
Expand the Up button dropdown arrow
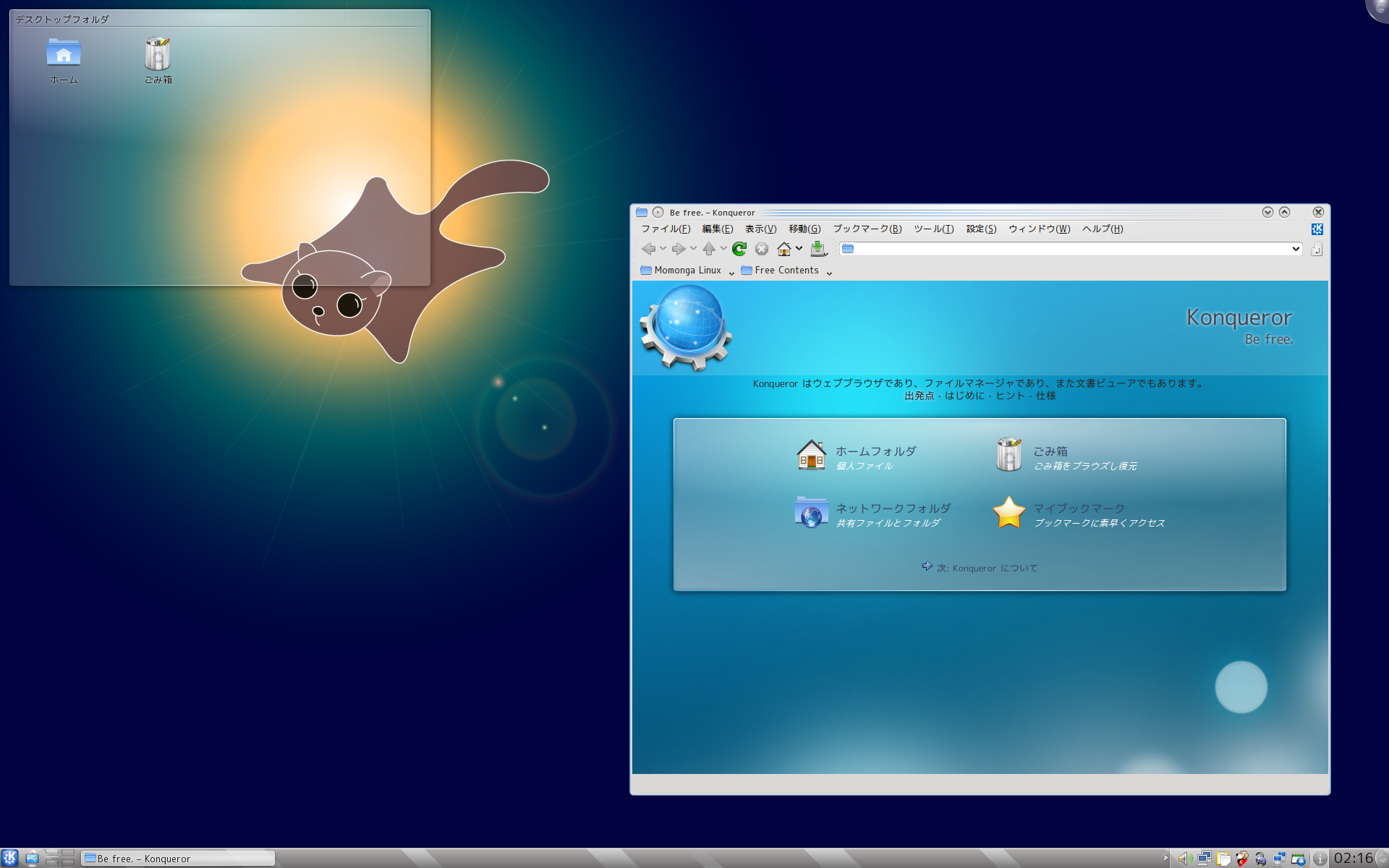[x=723, y=249]
